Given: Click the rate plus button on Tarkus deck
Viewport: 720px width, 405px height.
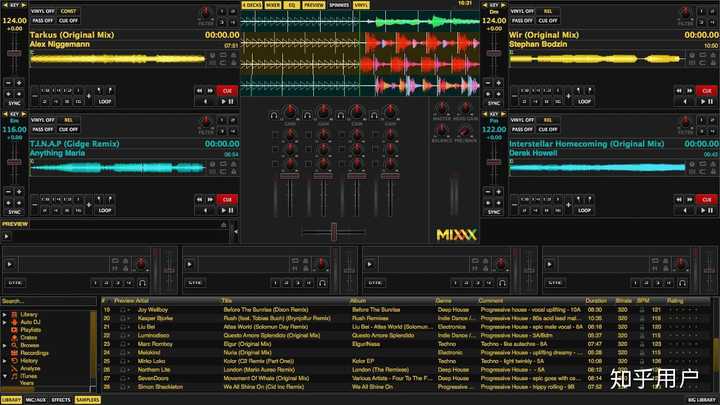Looking at the screenshot, I should click(x=19, y=83).
